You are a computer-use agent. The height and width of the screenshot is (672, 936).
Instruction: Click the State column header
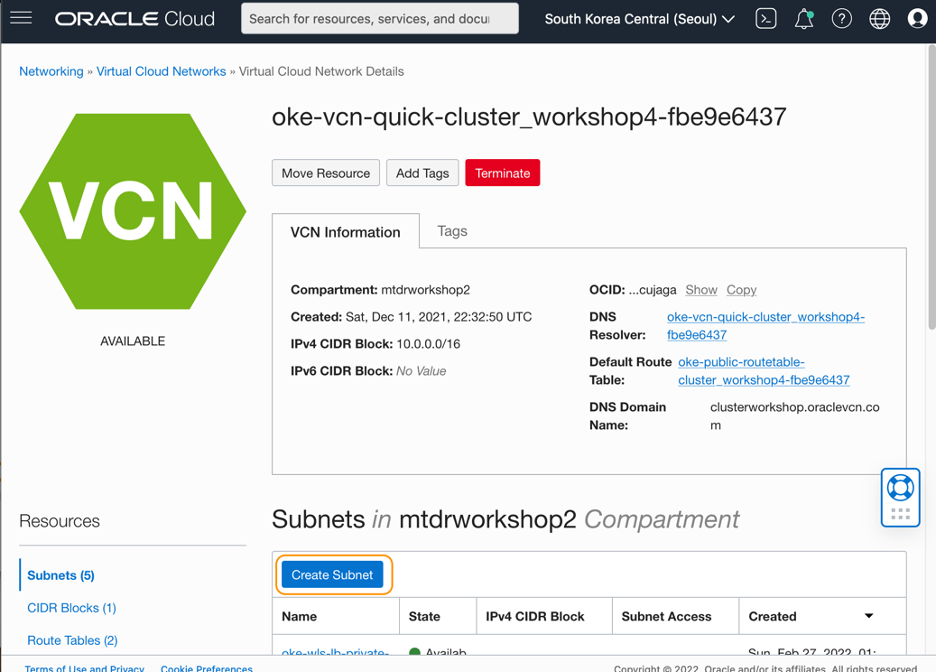[438, 616]
